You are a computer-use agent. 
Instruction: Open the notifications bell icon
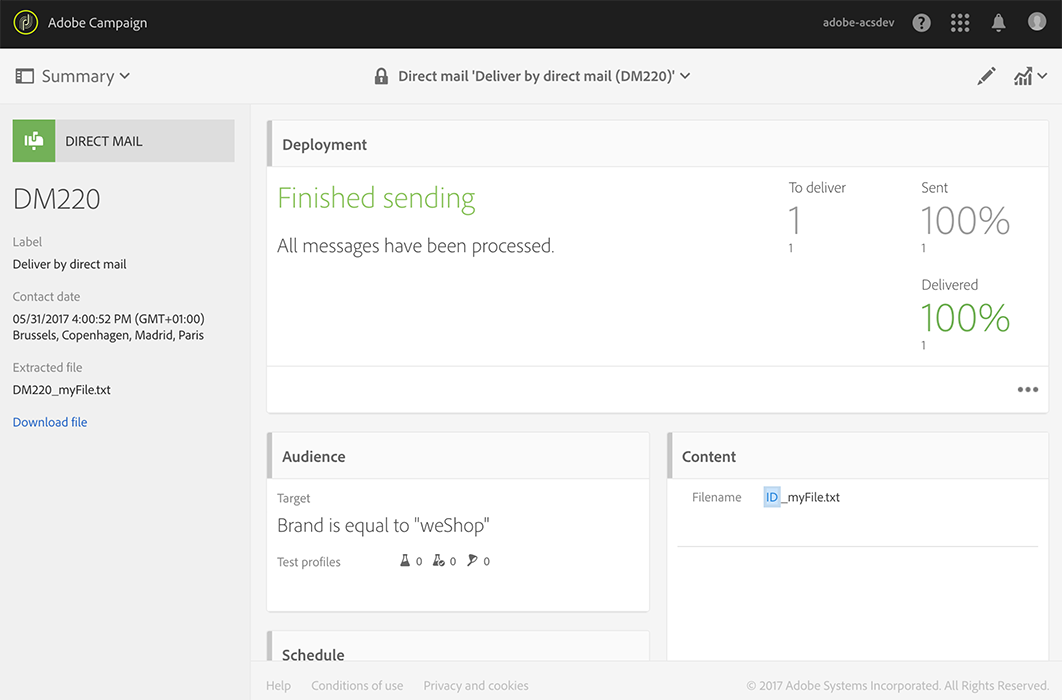point(998,23)
